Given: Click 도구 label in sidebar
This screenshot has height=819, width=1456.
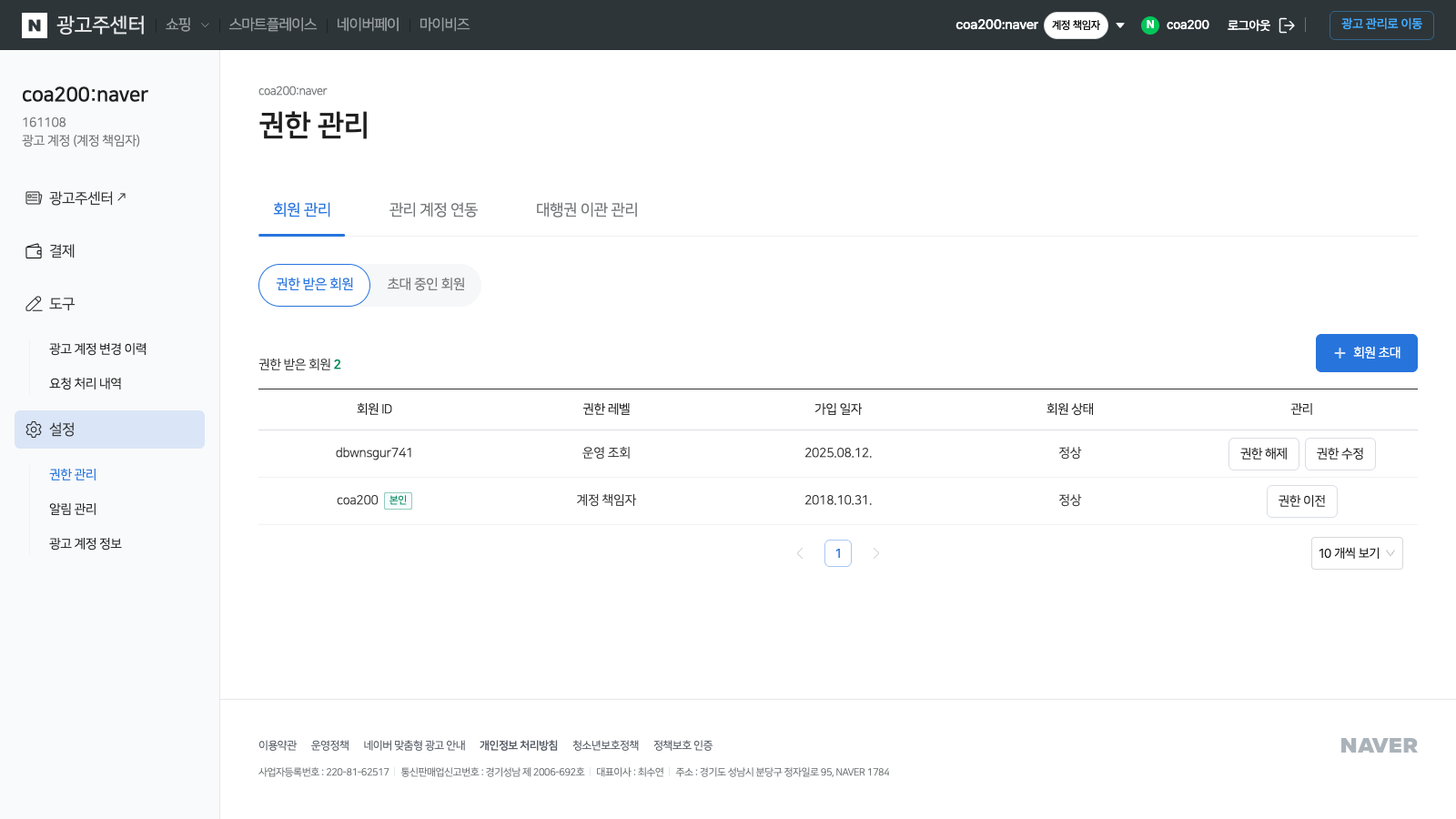Looking at the screenshot, I should pyautogui.click(x=62, y=304).
